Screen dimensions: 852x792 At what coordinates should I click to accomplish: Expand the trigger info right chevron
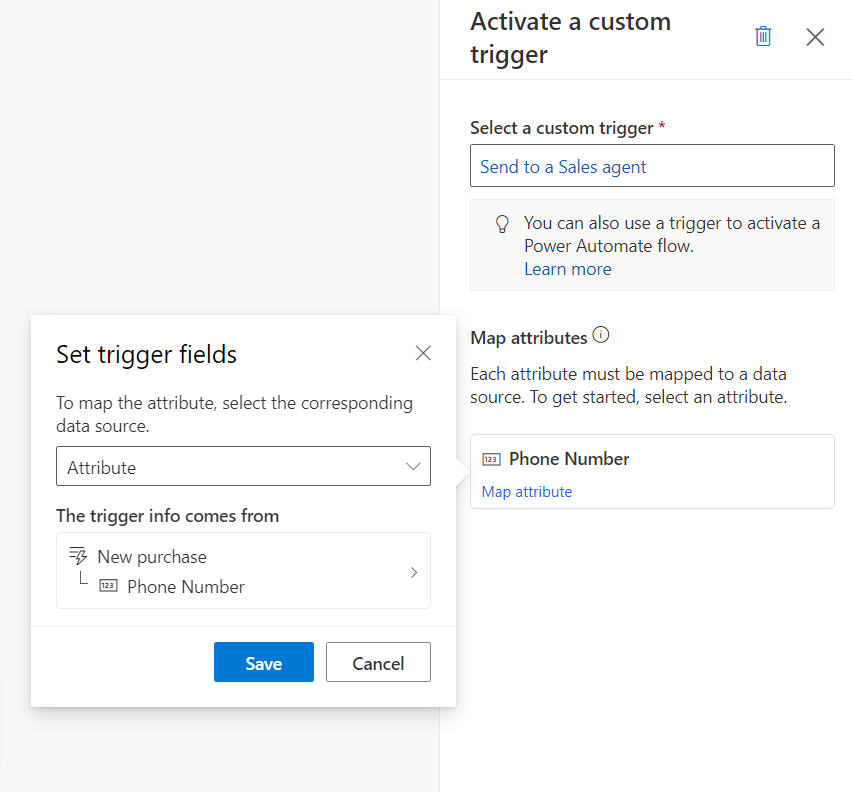click(414, 572)
